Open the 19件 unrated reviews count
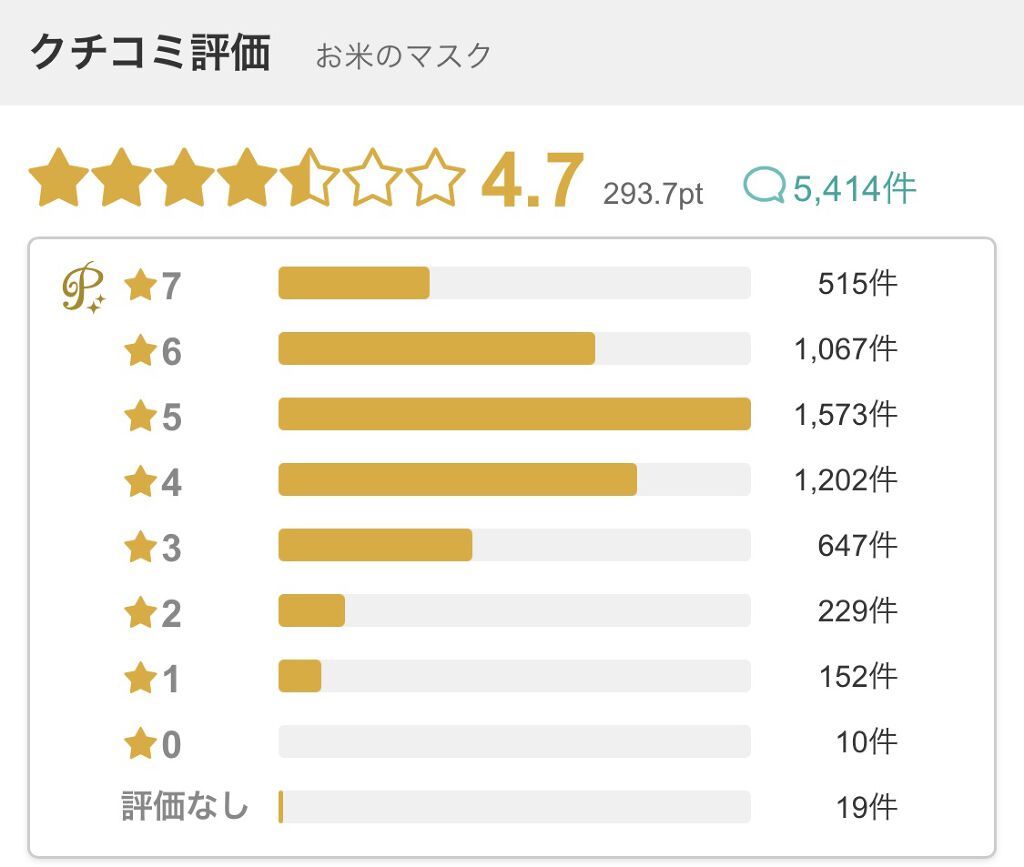Viewport: 1024px width, 867px height. pos(866,807)
